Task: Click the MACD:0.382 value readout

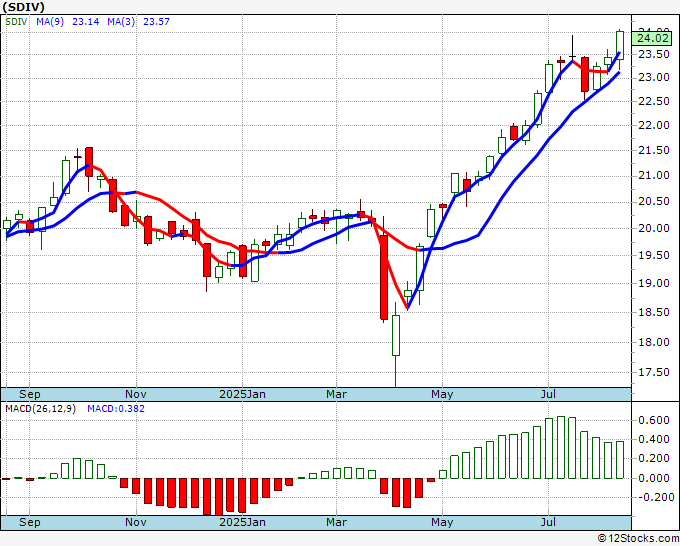Action: point(116,409)
